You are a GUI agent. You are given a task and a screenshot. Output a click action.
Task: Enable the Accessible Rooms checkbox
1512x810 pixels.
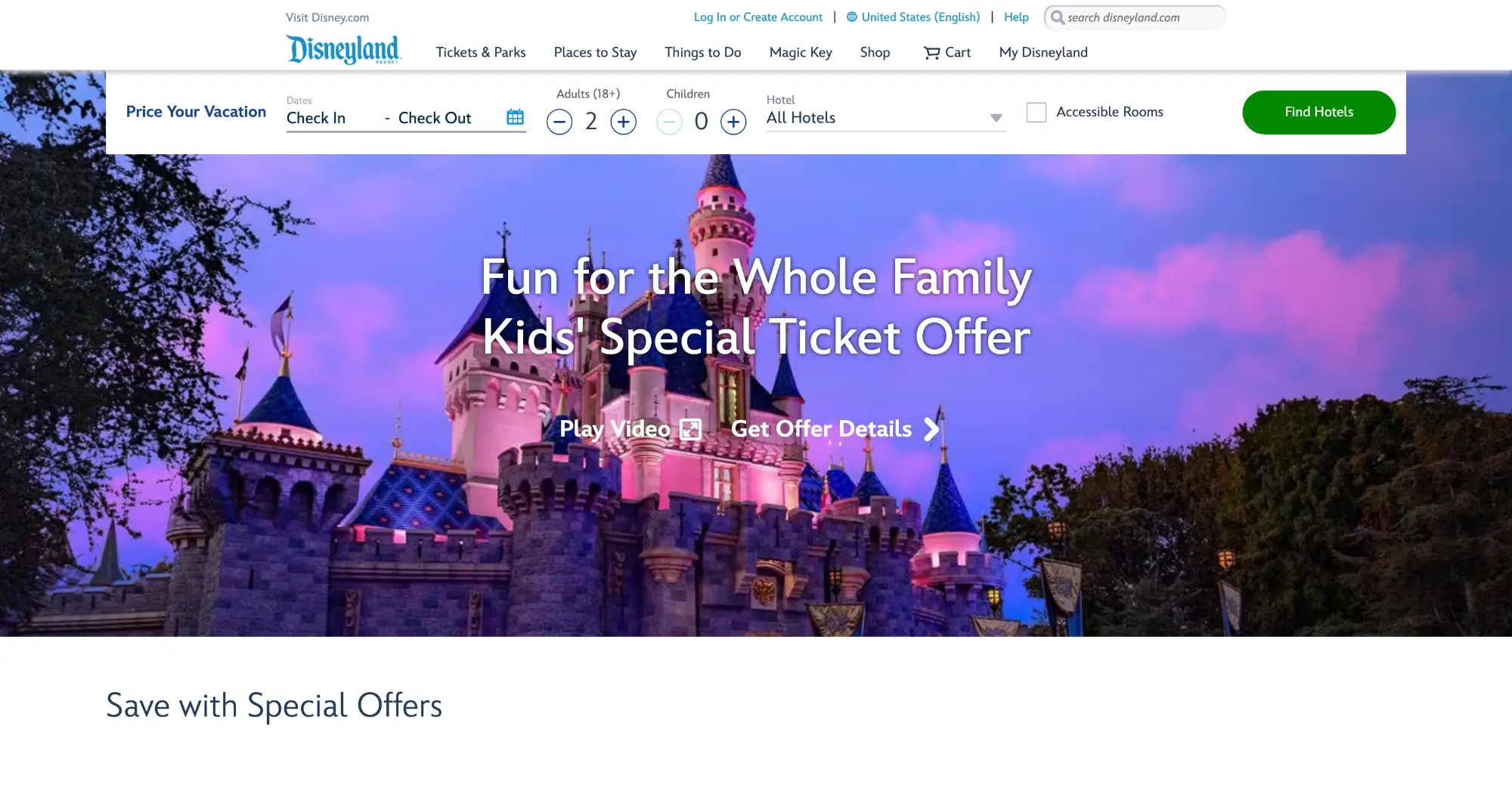coord(1036,112)
